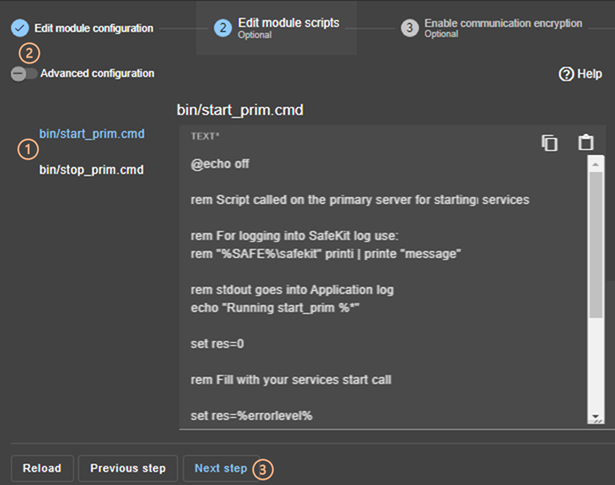
Task: Toggle the Advanced configuration switch
Action: point(24,73)
